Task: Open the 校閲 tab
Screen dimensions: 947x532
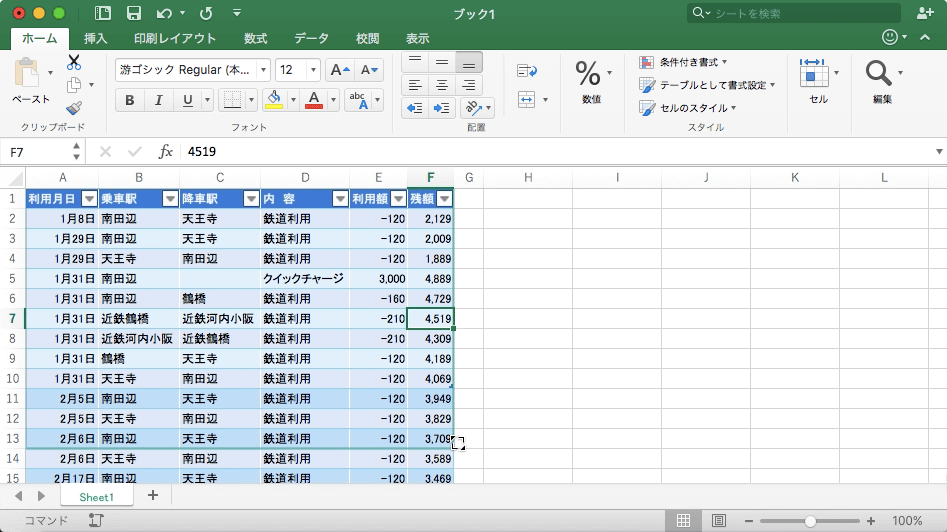Action: coord(368,39)
